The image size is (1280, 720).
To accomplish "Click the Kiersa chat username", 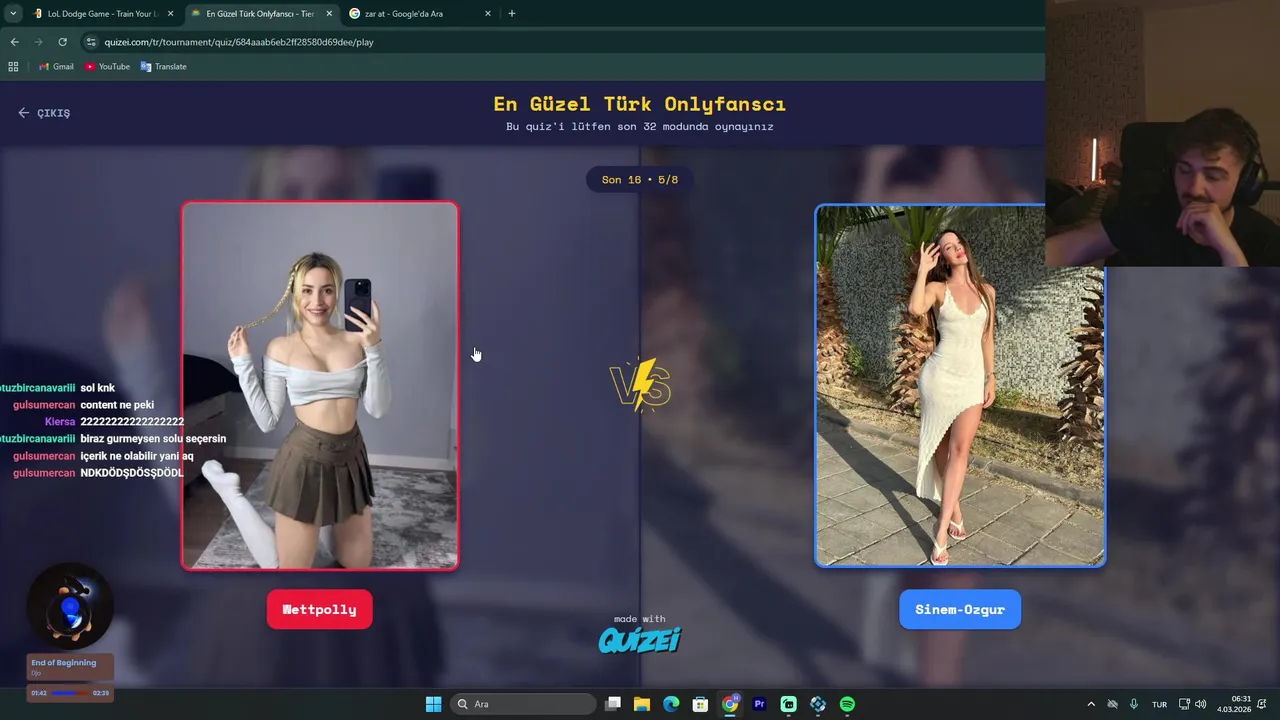I will coord(60,422).
